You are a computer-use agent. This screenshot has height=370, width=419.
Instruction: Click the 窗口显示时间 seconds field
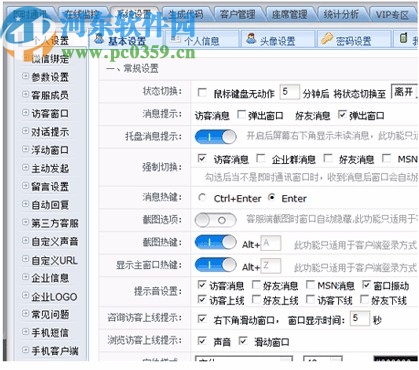pyautogui.click(x=360, y=319)
